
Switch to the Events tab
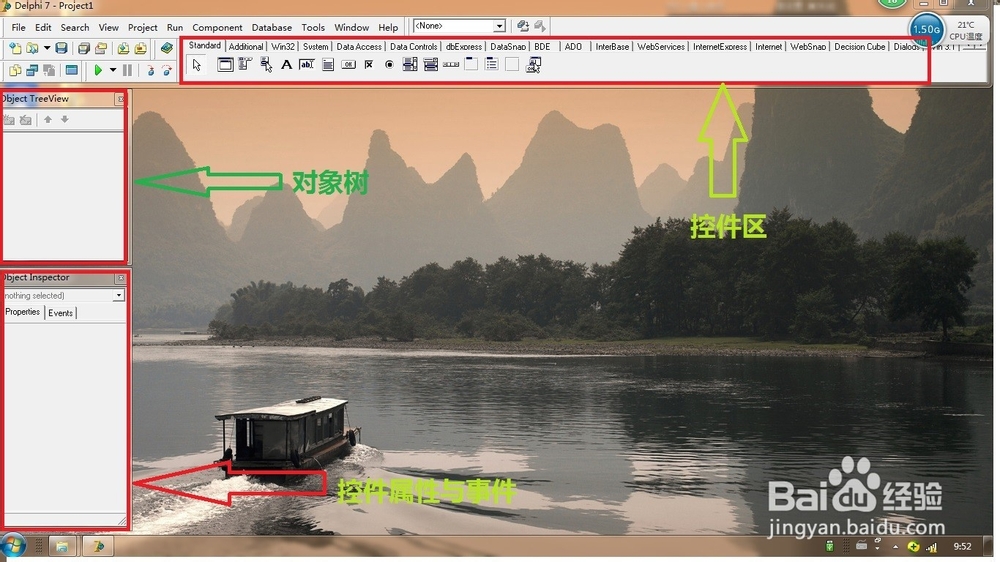(61, 313)
